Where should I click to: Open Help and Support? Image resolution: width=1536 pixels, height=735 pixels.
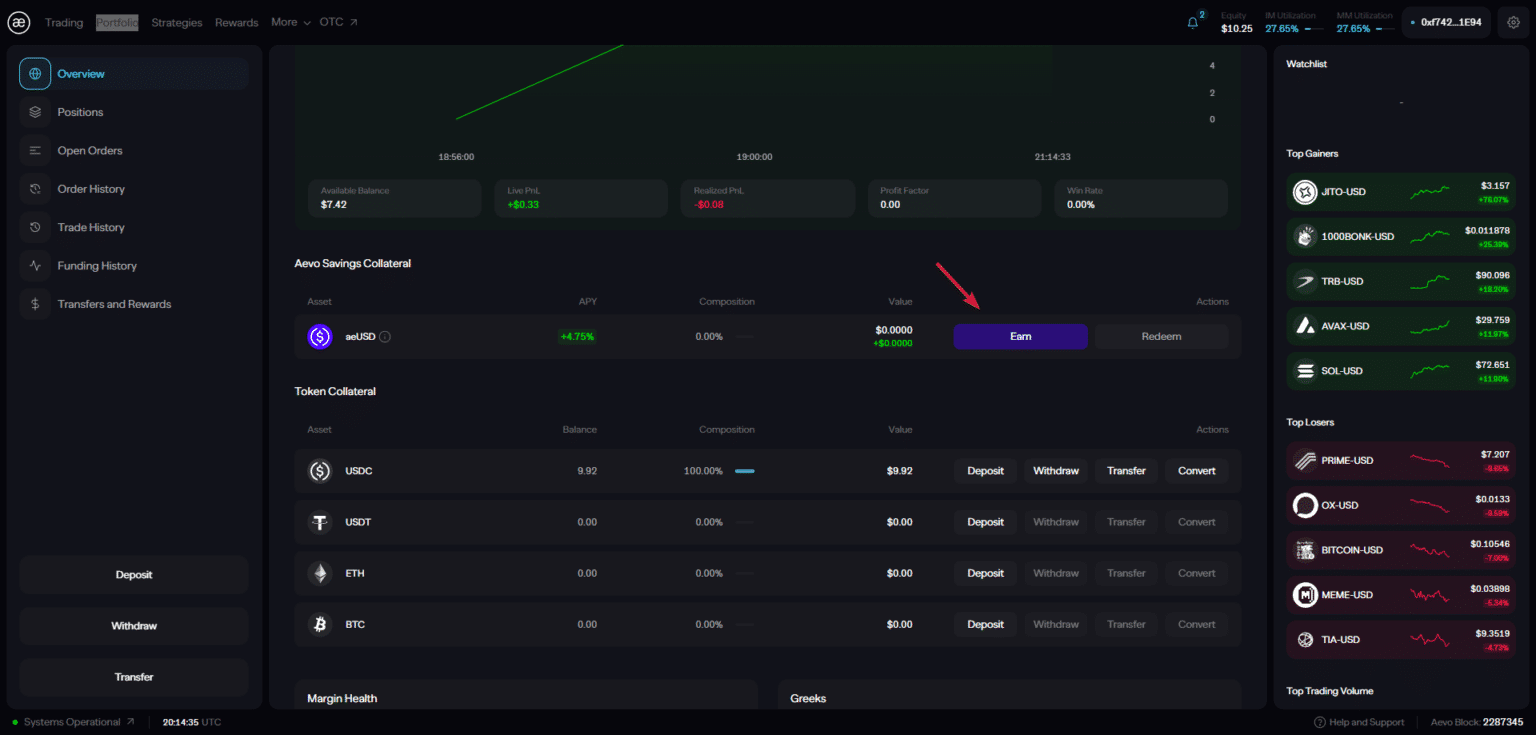[x=1359, y=721]
